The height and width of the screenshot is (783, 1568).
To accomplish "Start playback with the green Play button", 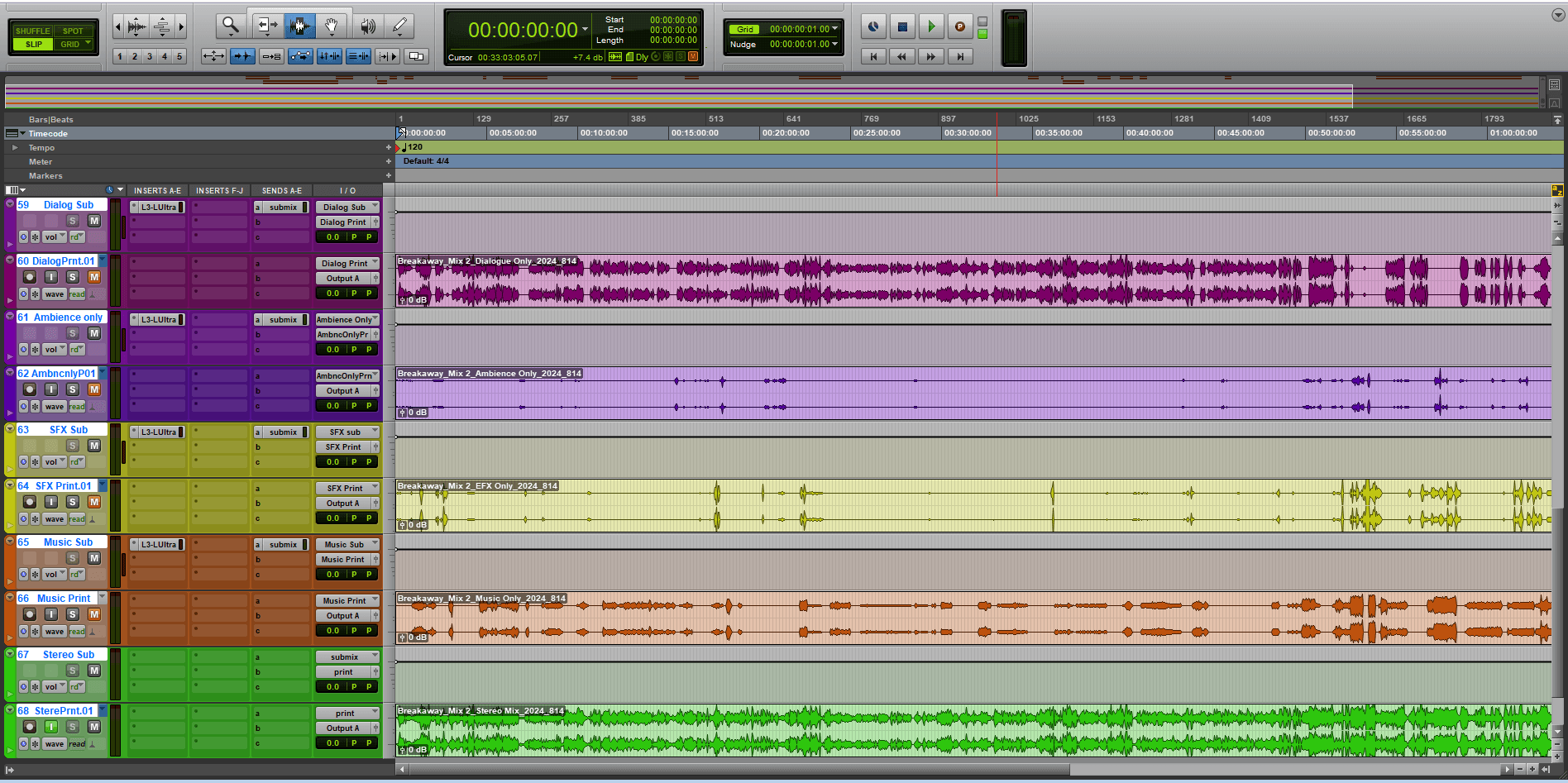I will (931, 26).
